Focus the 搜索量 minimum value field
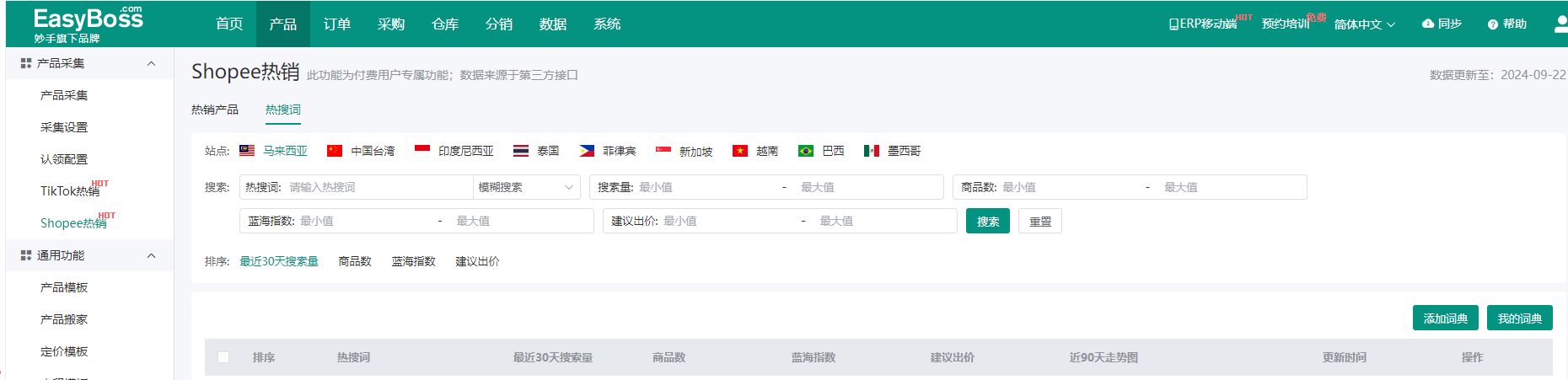This screenshot has height=380, width=1568. point(705,187)
